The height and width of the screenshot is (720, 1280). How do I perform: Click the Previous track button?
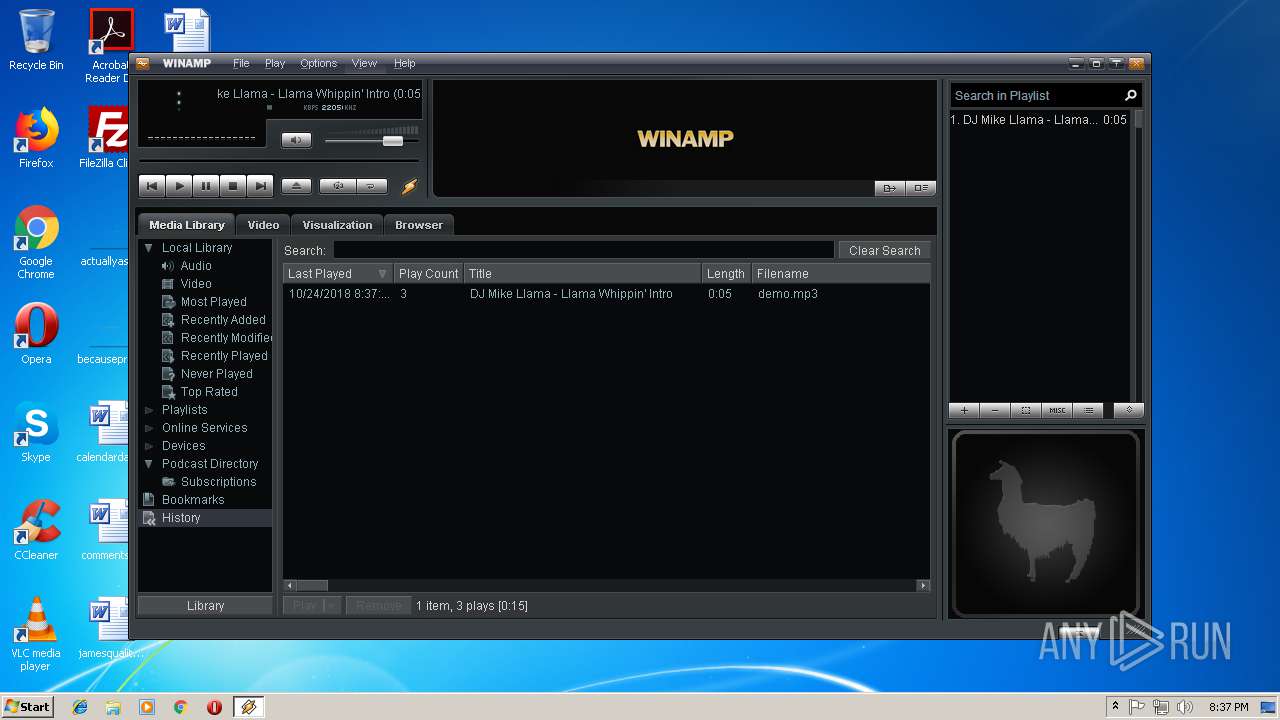pyautogui.click(x=152, y=186)
